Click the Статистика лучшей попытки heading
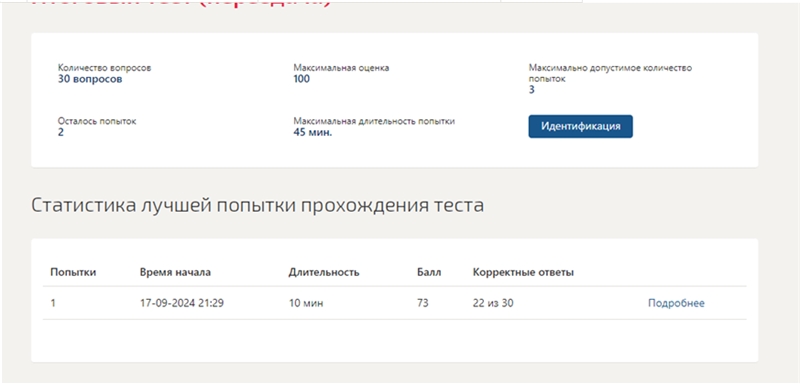This screenshot has width=800, height=385. 258,206
